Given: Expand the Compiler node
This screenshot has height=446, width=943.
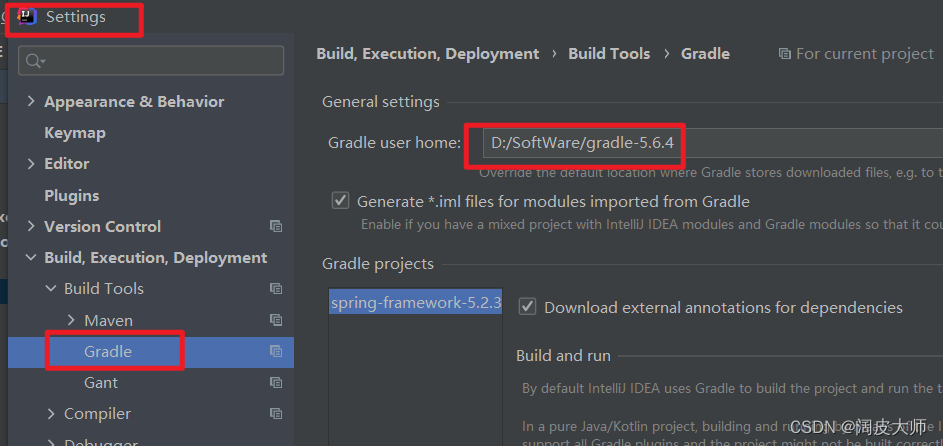Looking at the screenshot, I should [x=52, y=414].
